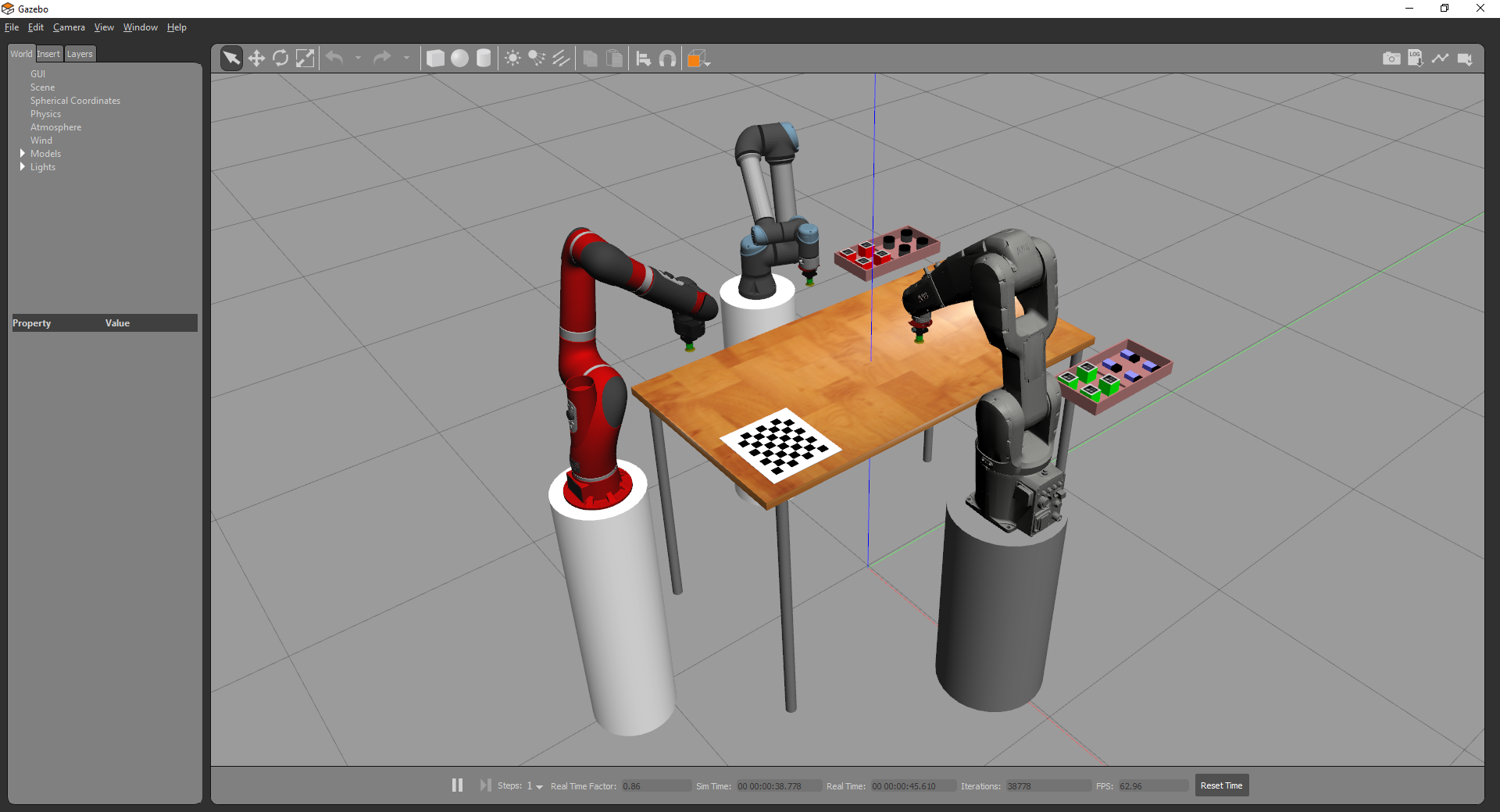Screen dimensions: 1500x812
Task: Click the Reset Time button
Action: [x=1221, y=785]
